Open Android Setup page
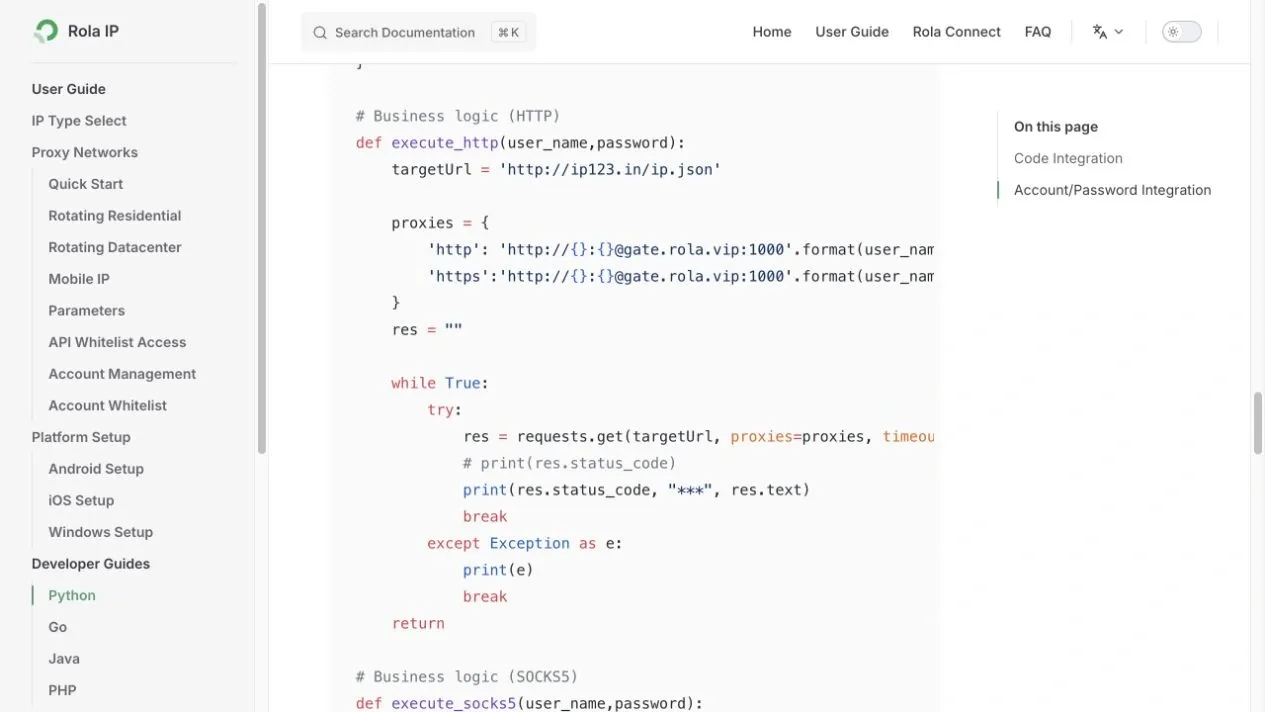The image size is (1265, 712). (96, 469)
